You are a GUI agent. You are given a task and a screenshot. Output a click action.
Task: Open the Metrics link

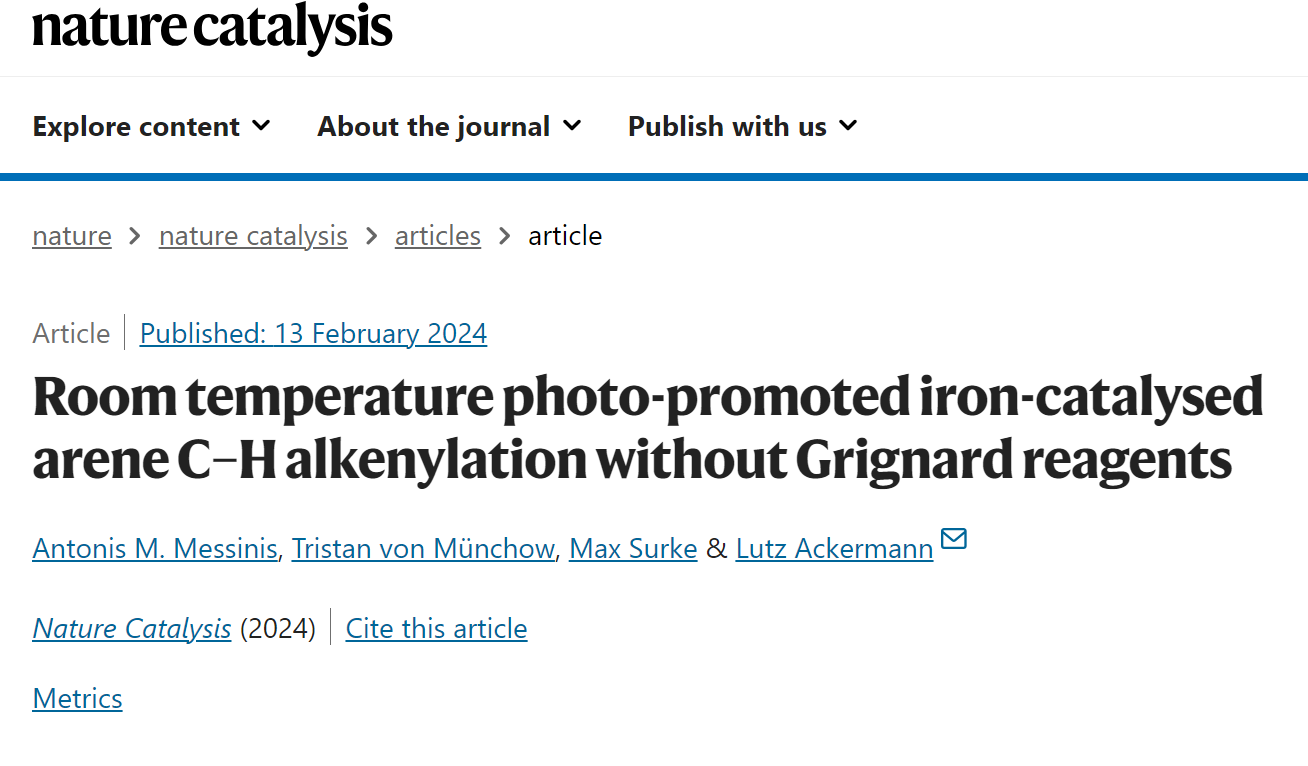coord(77,698)
